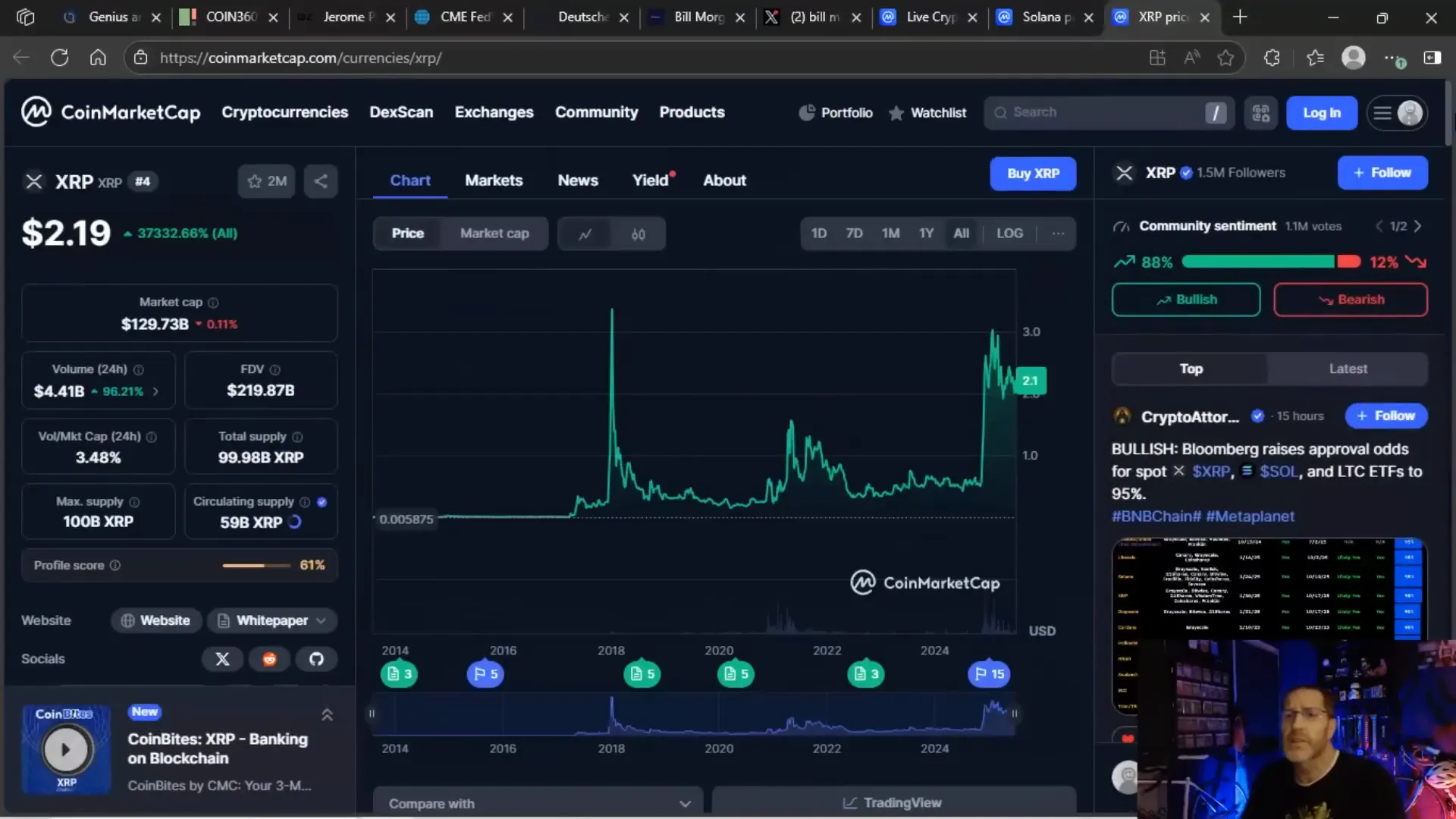
Task: Open the QR scanner icon beside search
Action: (x=1260, y=113)
